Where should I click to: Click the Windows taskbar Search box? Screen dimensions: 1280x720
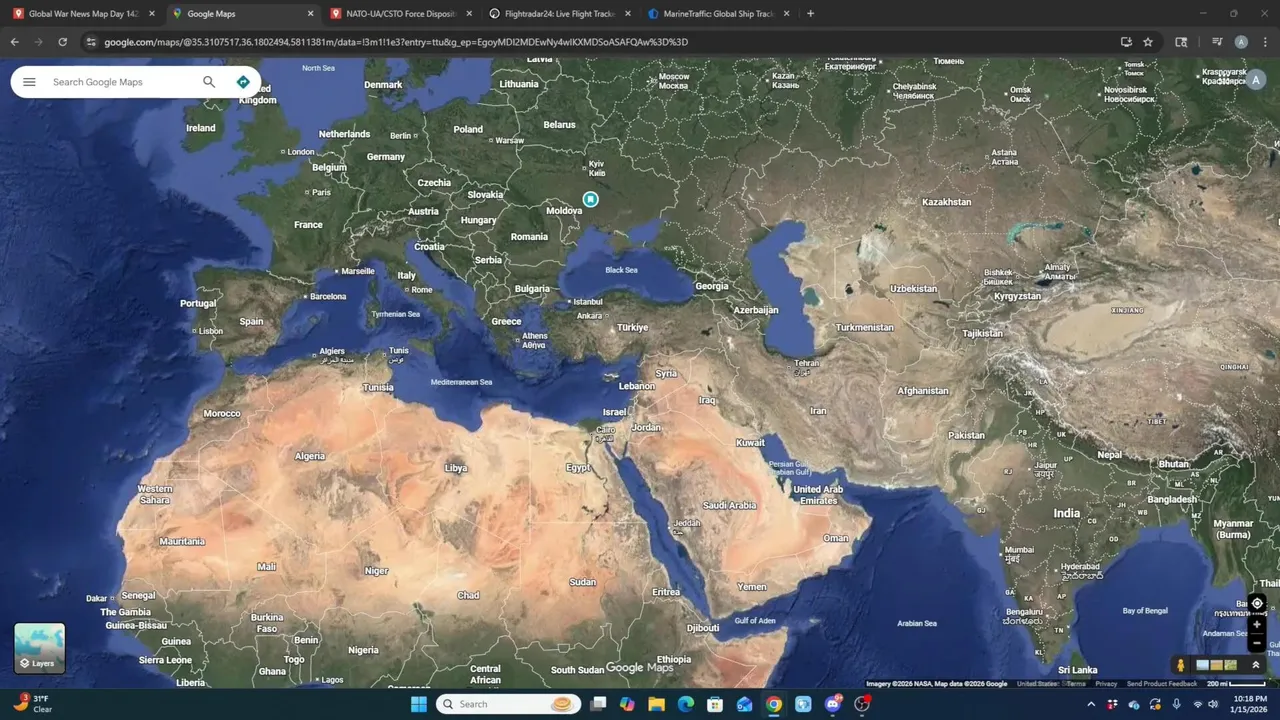point(508,704)
